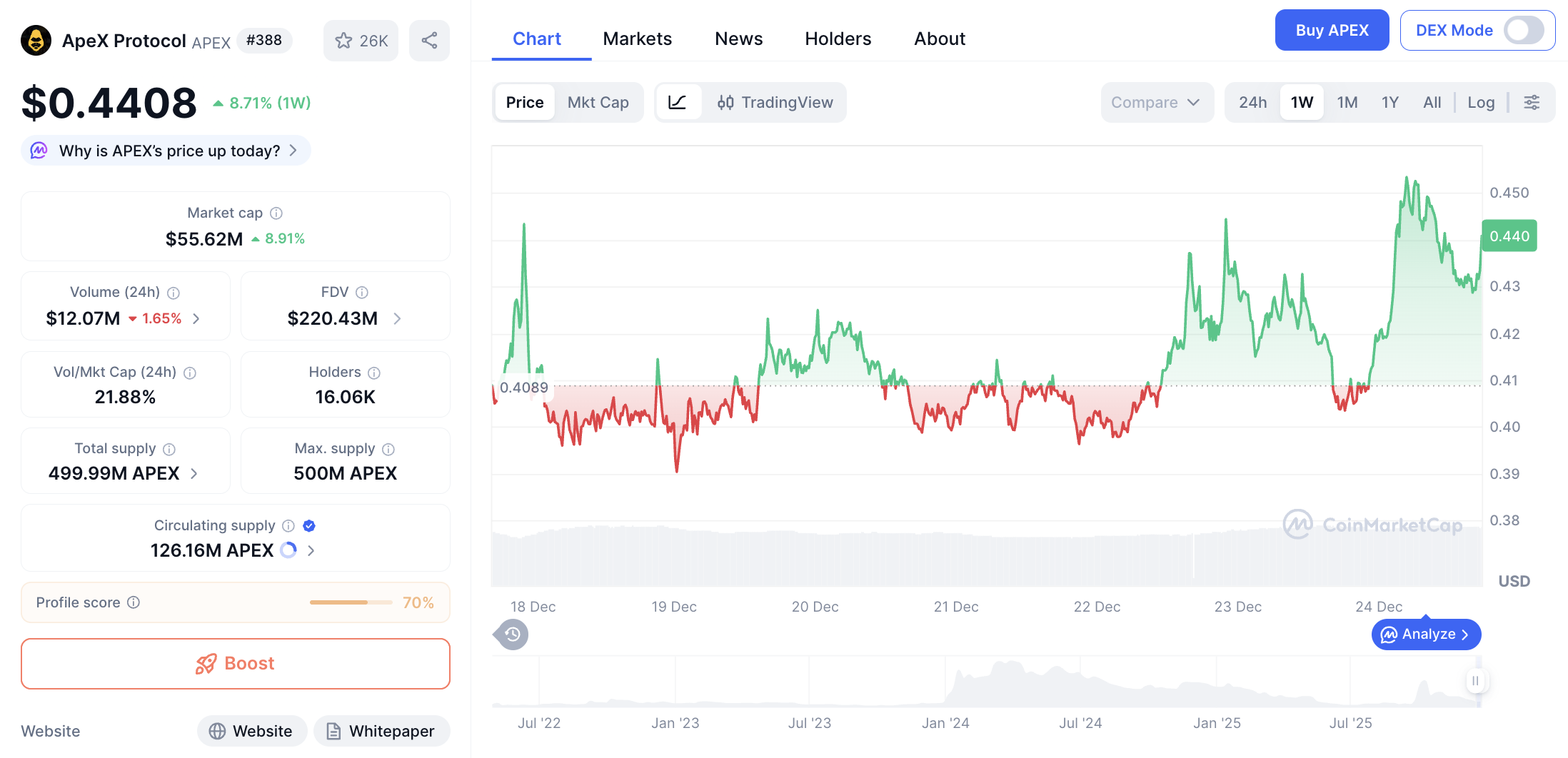Click the star watchlist icon

344,41
